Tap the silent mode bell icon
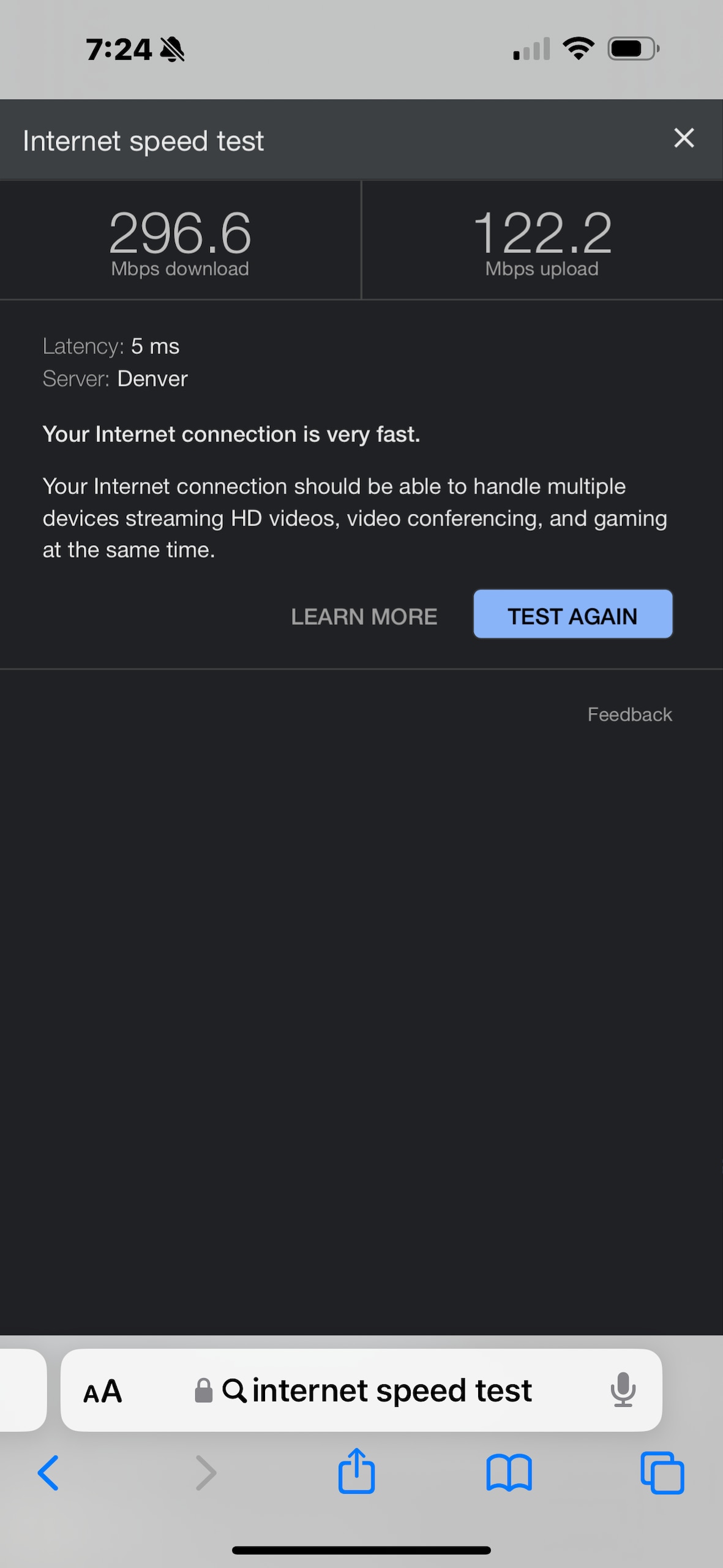The width and height of the screenshot is (723, 1568). coord(172,49)
